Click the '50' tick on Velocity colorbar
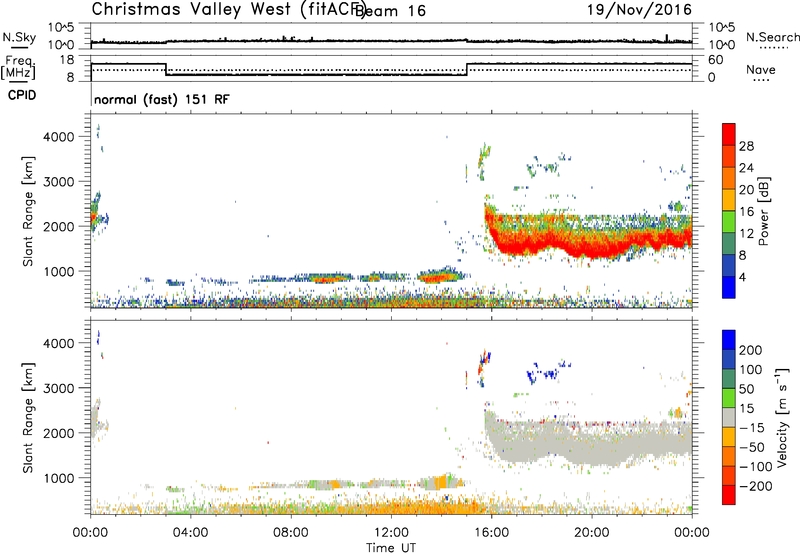 [x=747, y=389]
